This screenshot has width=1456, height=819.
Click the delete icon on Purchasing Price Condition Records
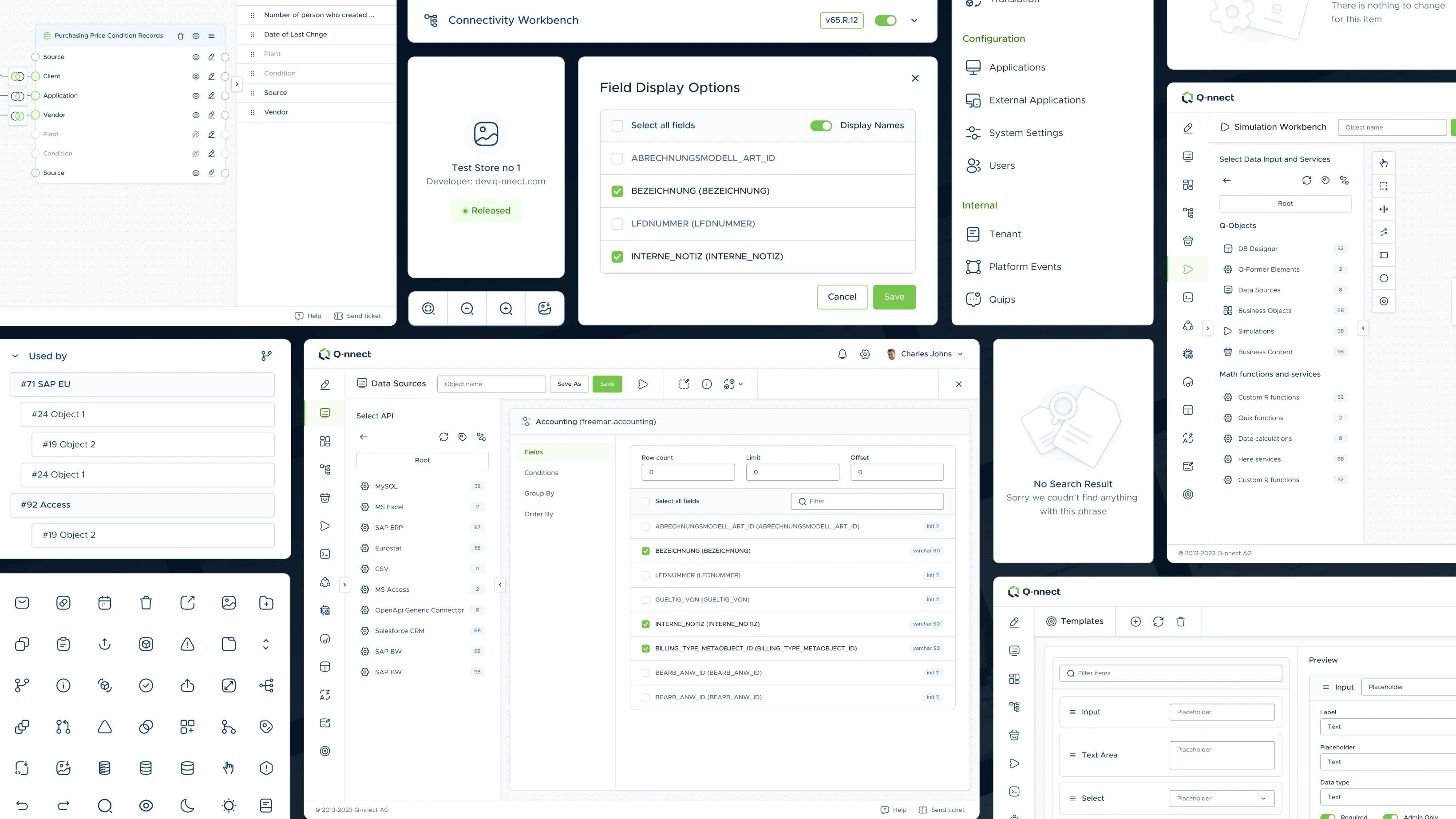pos(180,36)
